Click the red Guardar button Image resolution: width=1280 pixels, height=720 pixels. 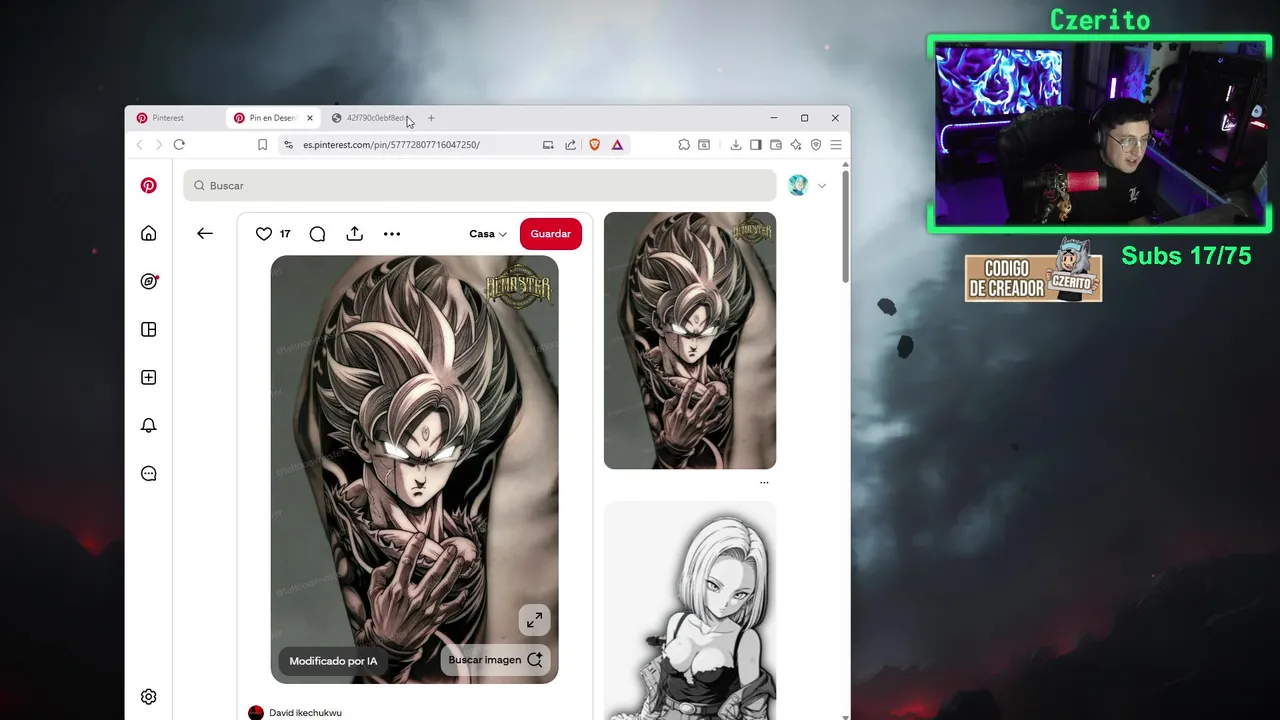(550, 234)
